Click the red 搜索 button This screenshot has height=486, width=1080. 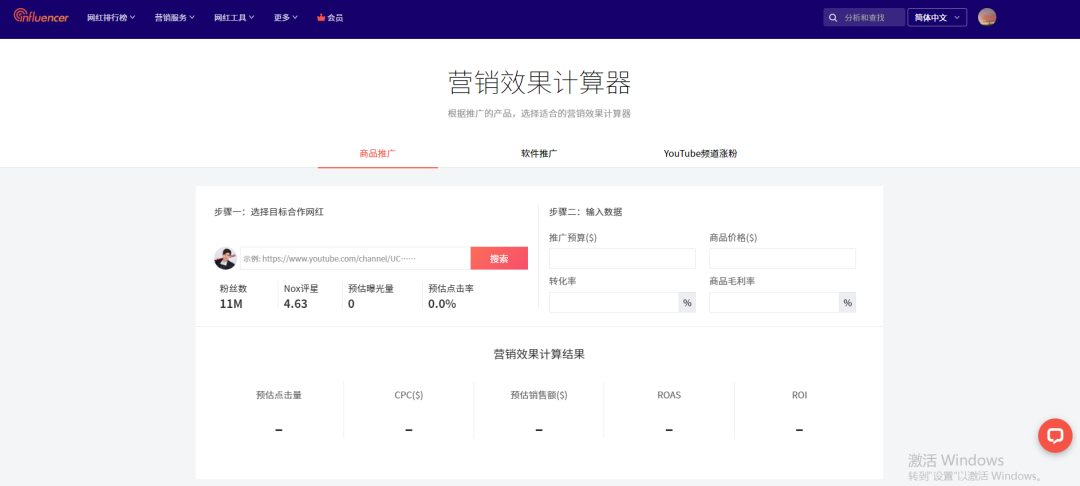[x=499, y=259]
